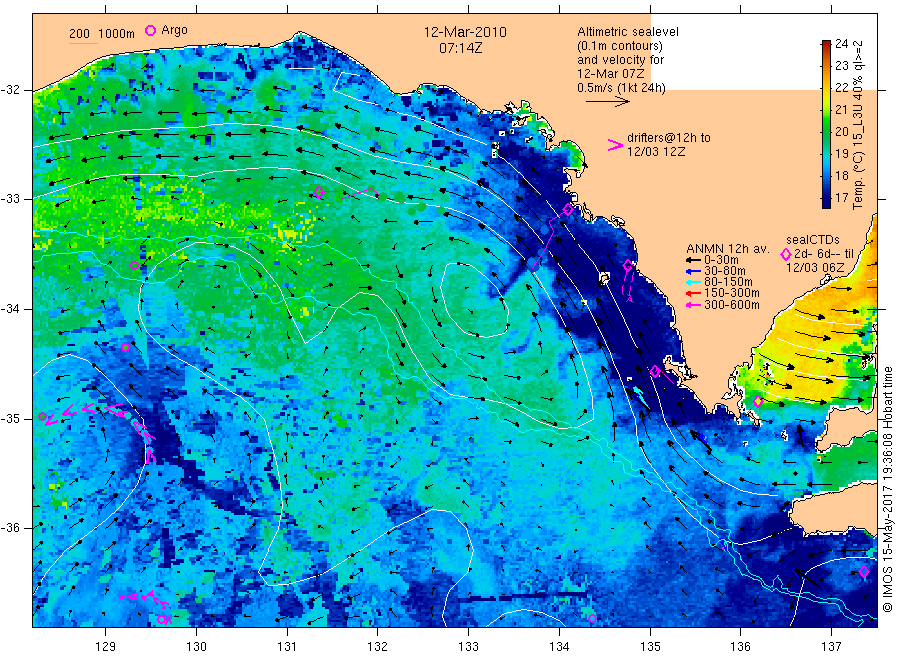Pick dark red 24°C end of color bar

pos(826,44)
